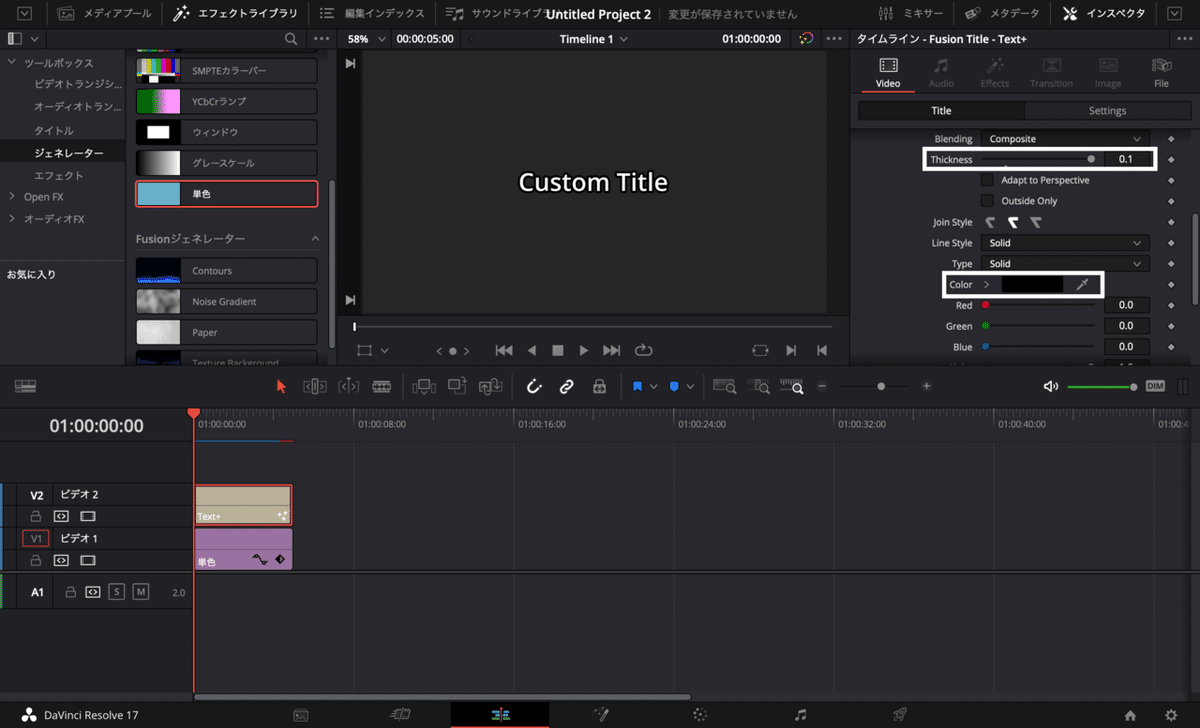Screen dimensions: 1200x728
Task: Switch to the Settings tab in inspector
Action: tap(1107, 111)
